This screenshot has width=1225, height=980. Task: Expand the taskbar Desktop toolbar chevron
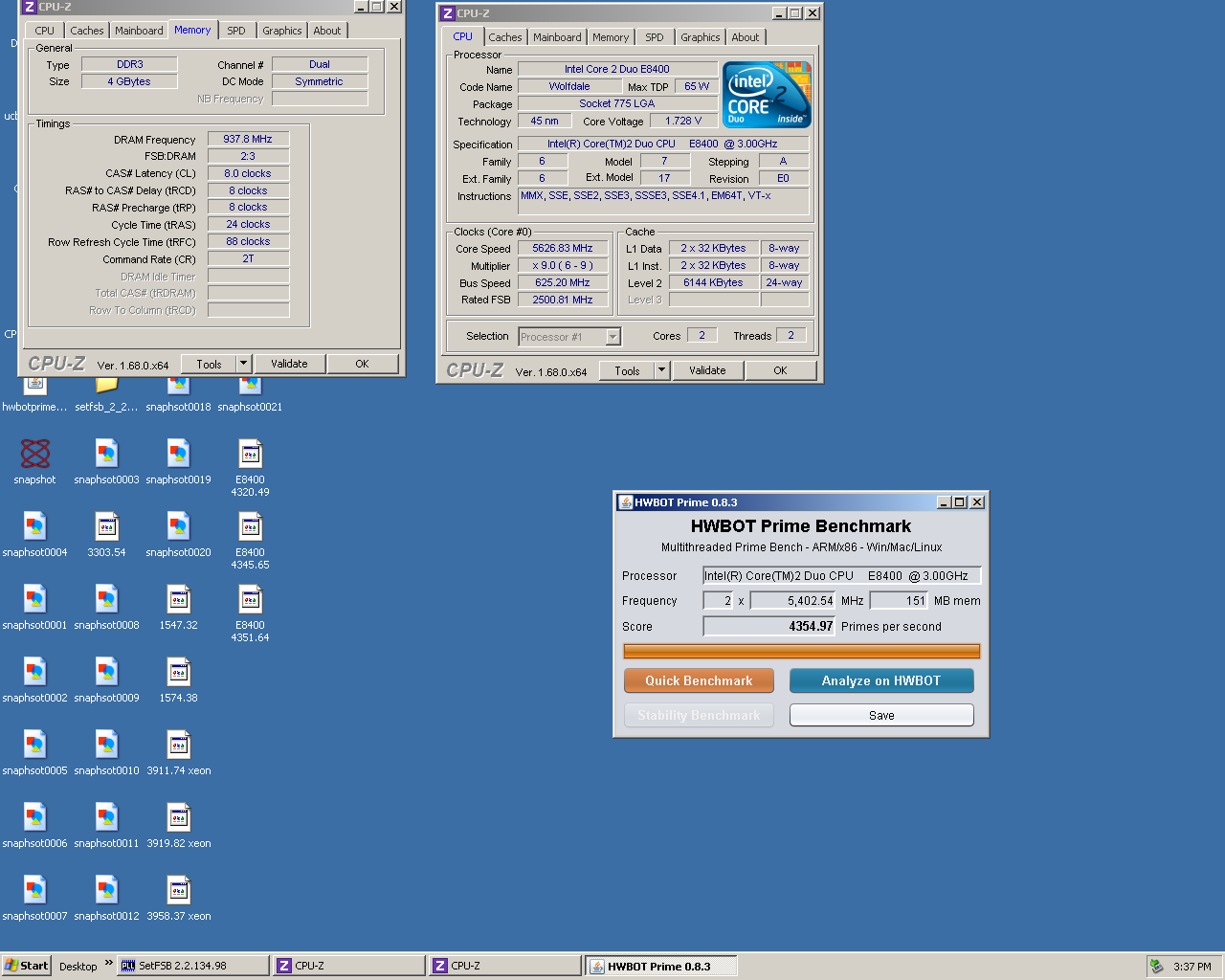click(x=108, y=963)
